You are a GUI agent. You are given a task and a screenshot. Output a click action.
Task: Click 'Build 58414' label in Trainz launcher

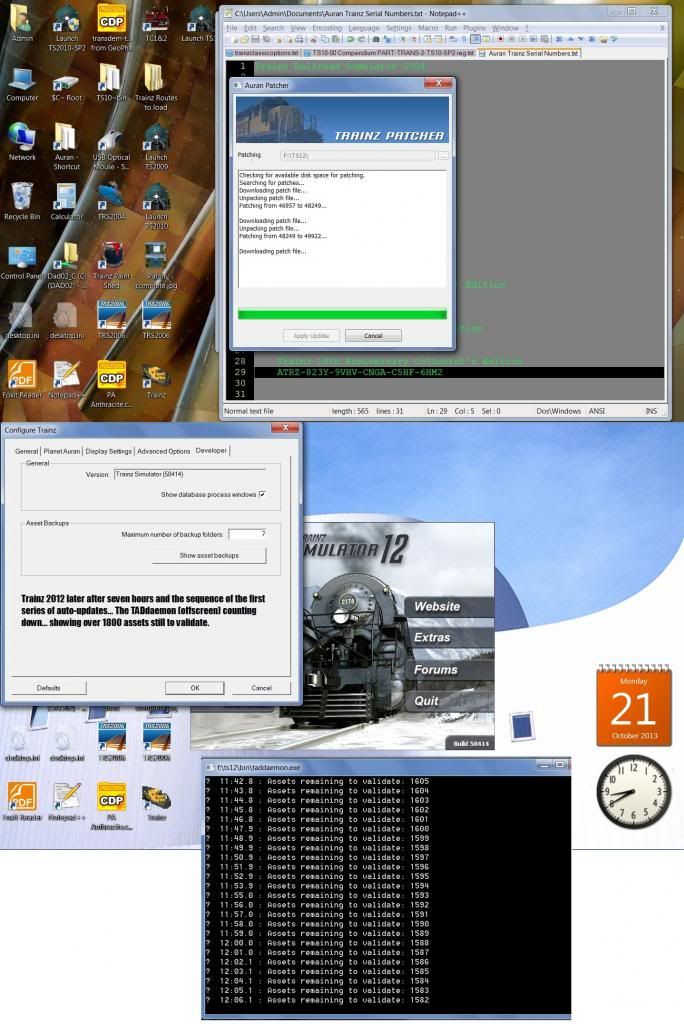coord(470,744)
